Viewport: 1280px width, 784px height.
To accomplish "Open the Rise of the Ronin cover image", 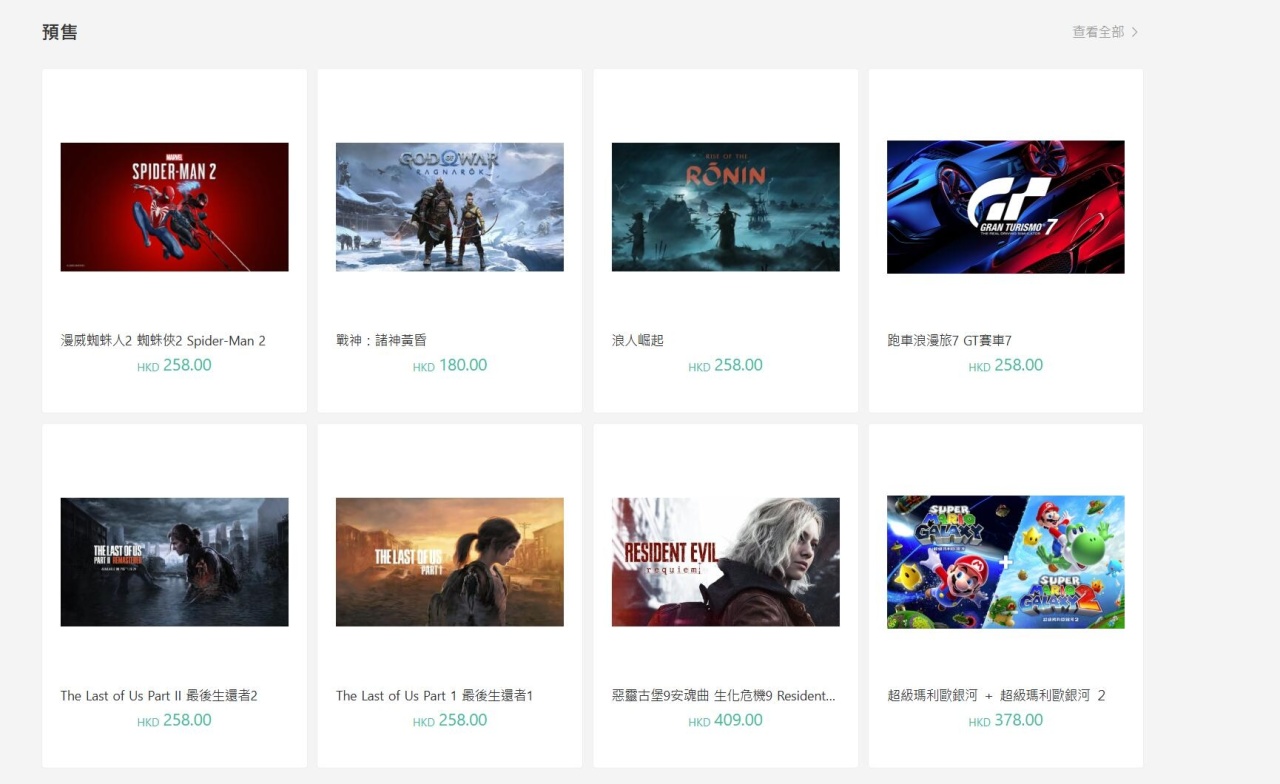I will click(x=725, y=207).
